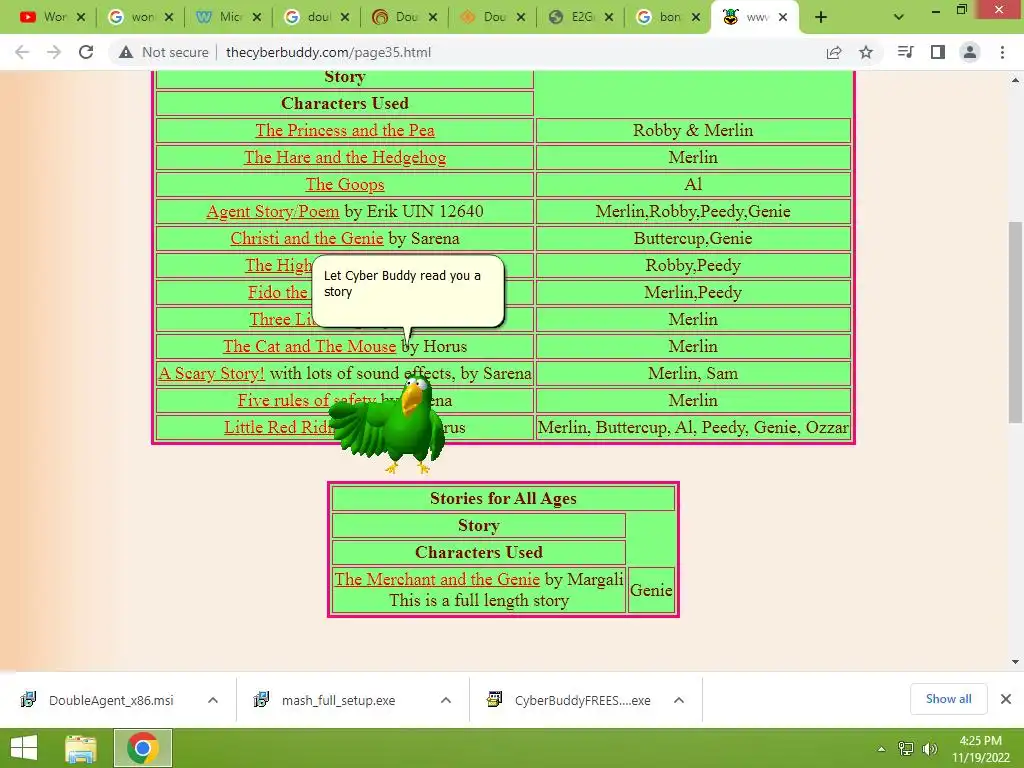Viewport: 1024px width, 768px height.
Task: Open the Three Little story link
Action: 281,319
